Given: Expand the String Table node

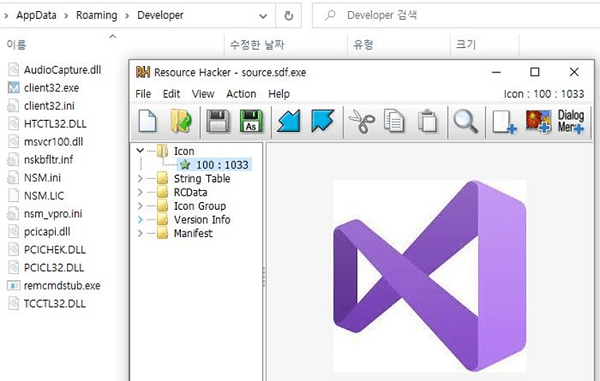Looking at the screenshot, I should pos(140,178).
